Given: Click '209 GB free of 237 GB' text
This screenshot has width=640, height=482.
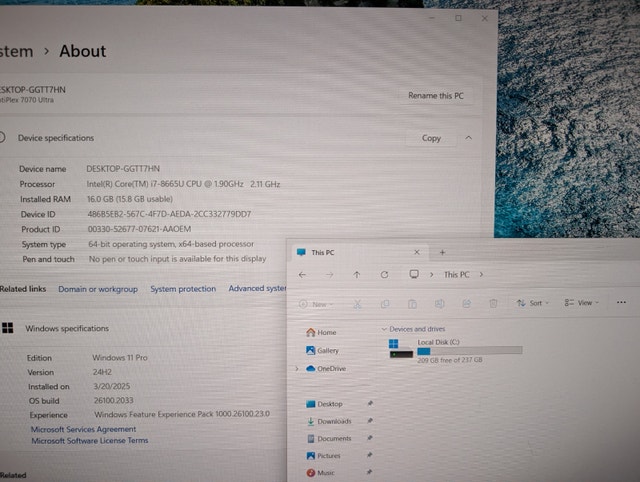Looking at the screenshot, I should point(450,360).
